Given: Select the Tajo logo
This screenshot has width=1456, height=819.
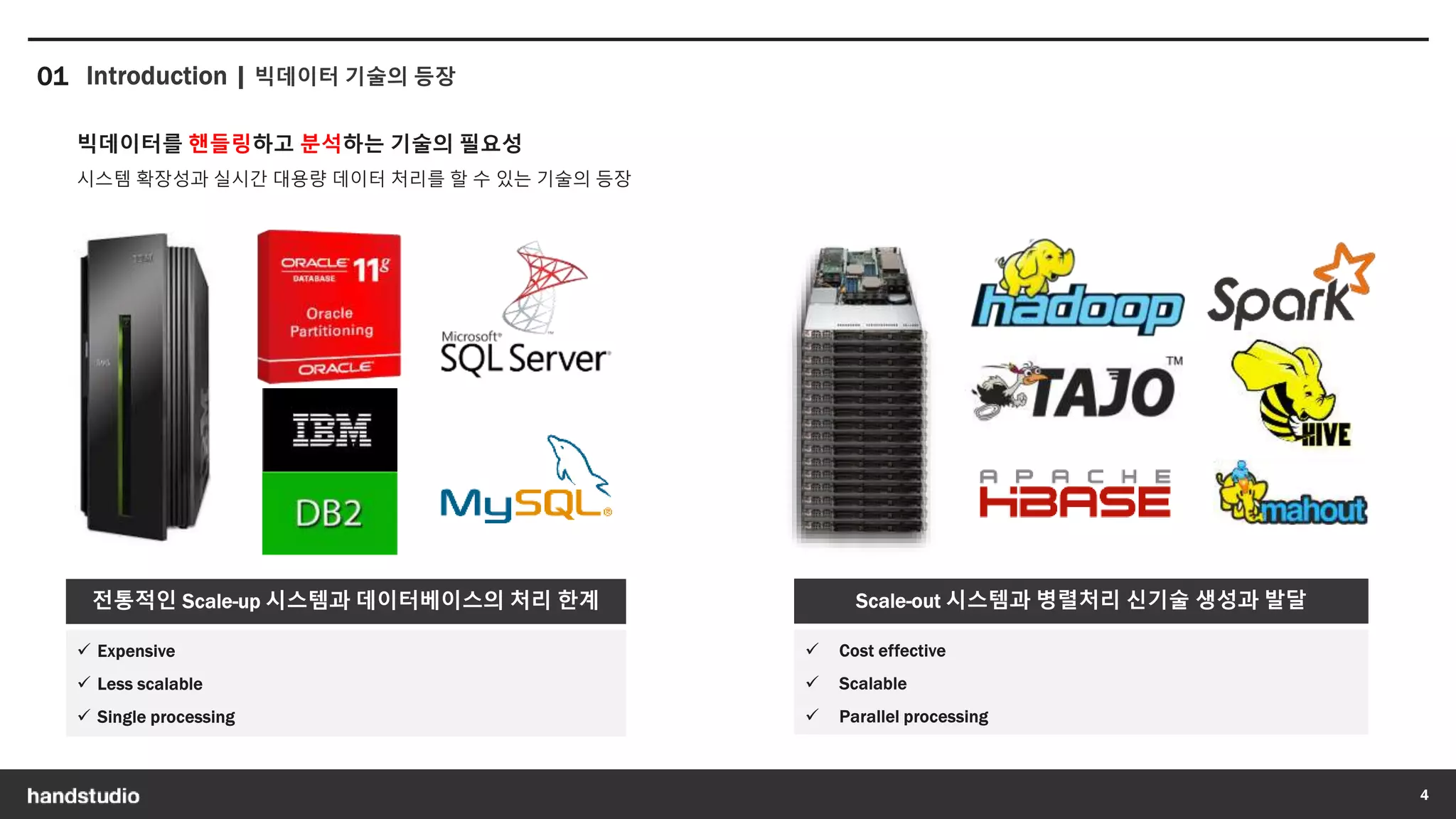Looking at the screenshot, I should tap(1076, 390).
